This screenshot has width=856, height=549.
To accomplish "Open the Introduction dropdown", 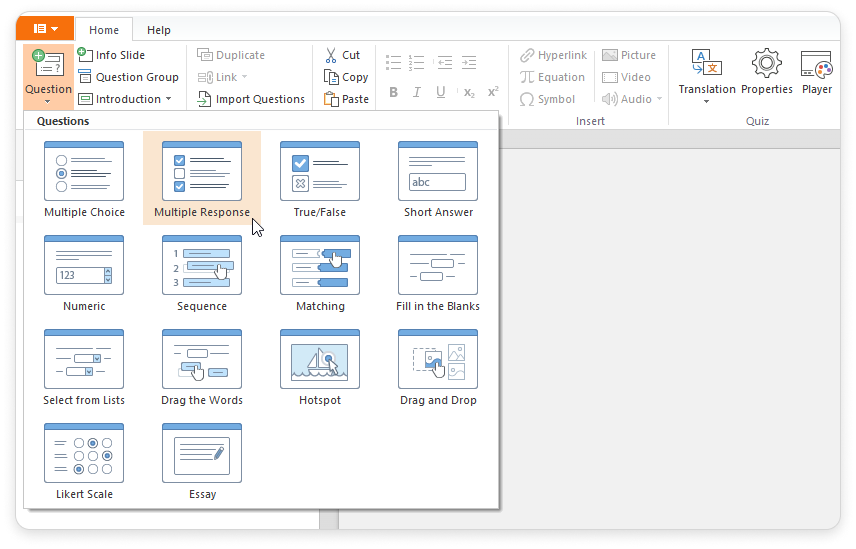I will coord(126,99).
